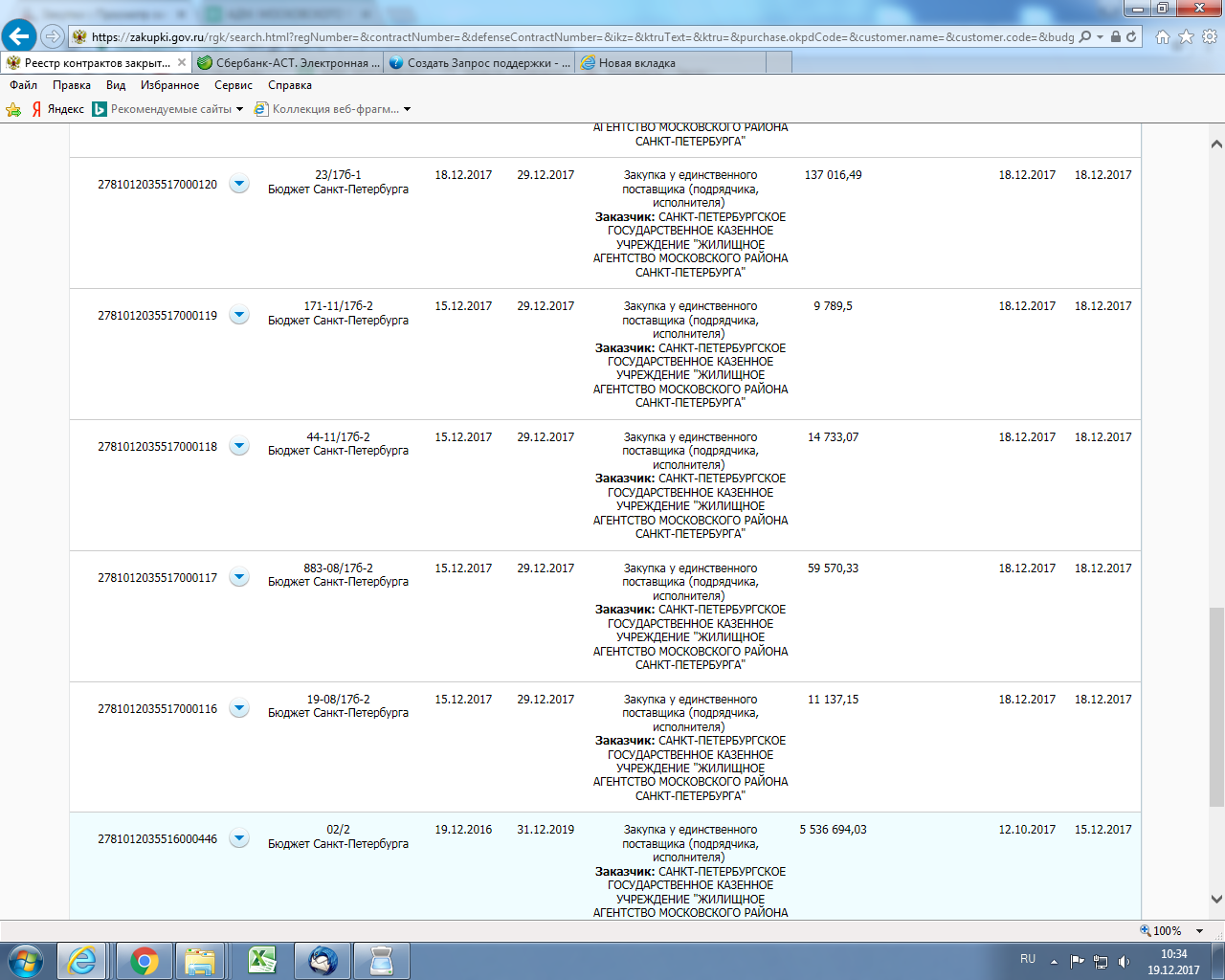
Task: Open the Windows Start button
Action: (x=25, y=961)
